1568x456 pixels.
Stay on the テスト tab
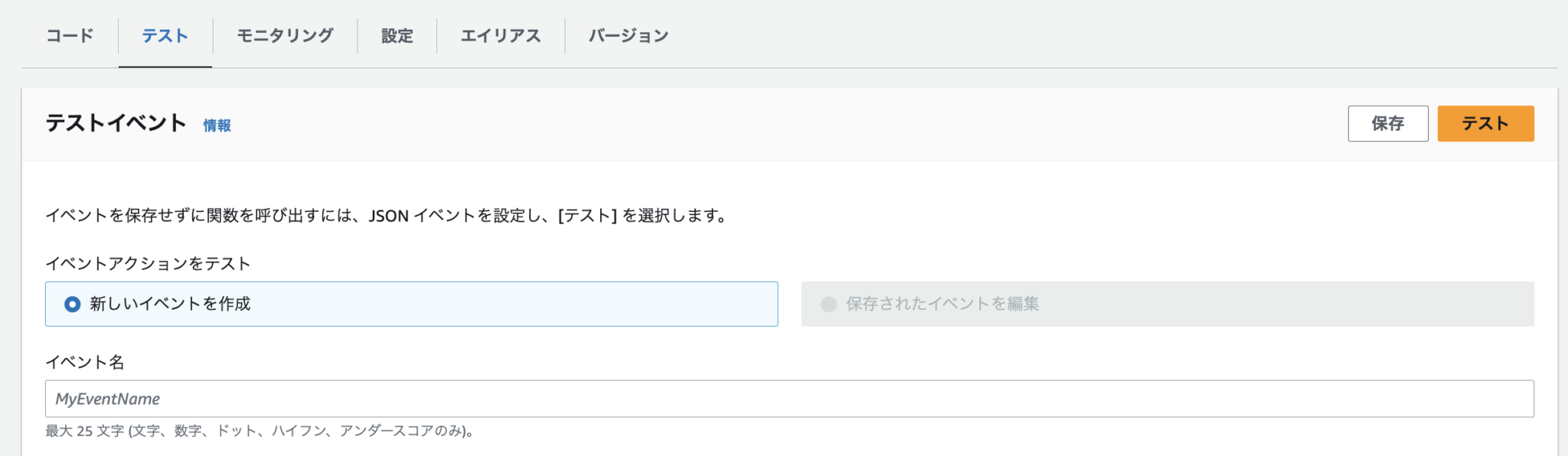(x=165, y=34)
